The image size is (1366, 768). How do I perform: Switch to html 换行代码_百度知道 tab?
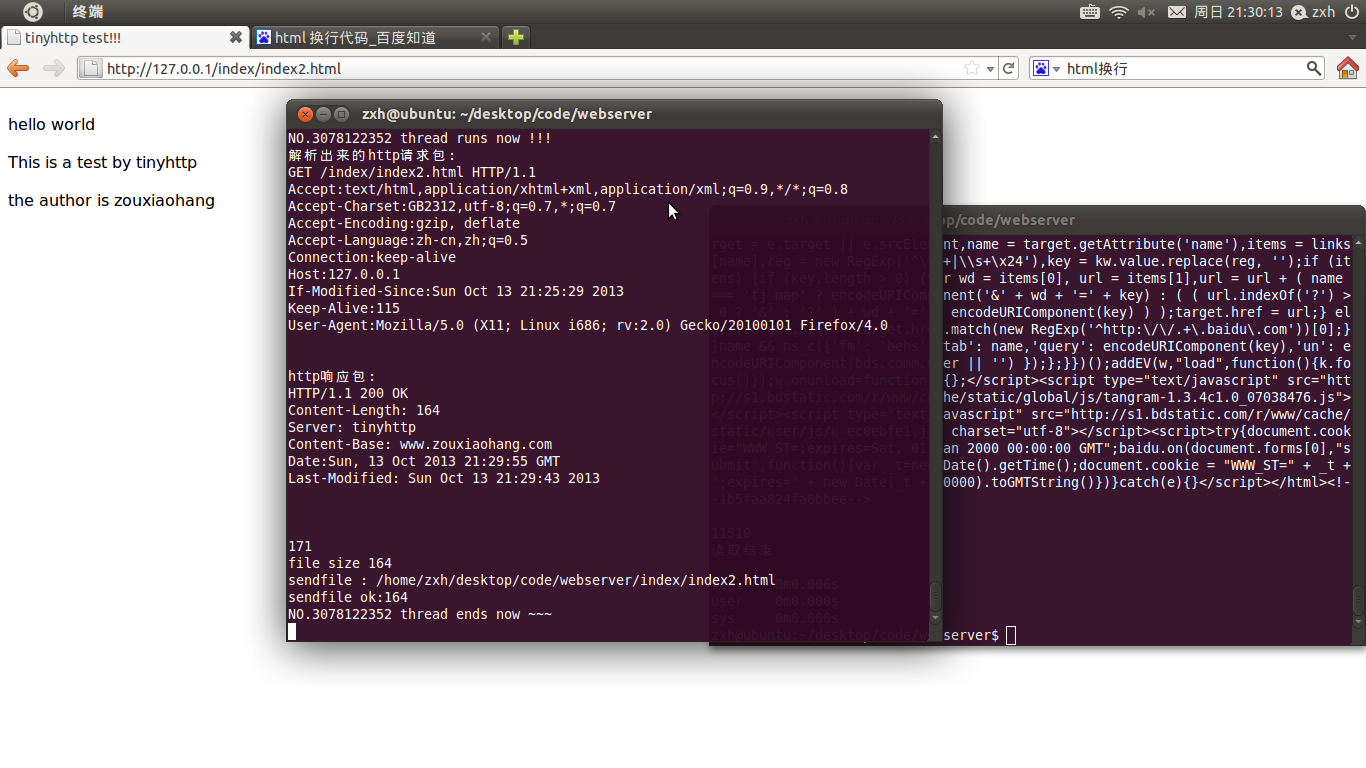click(x=375, y=37)
